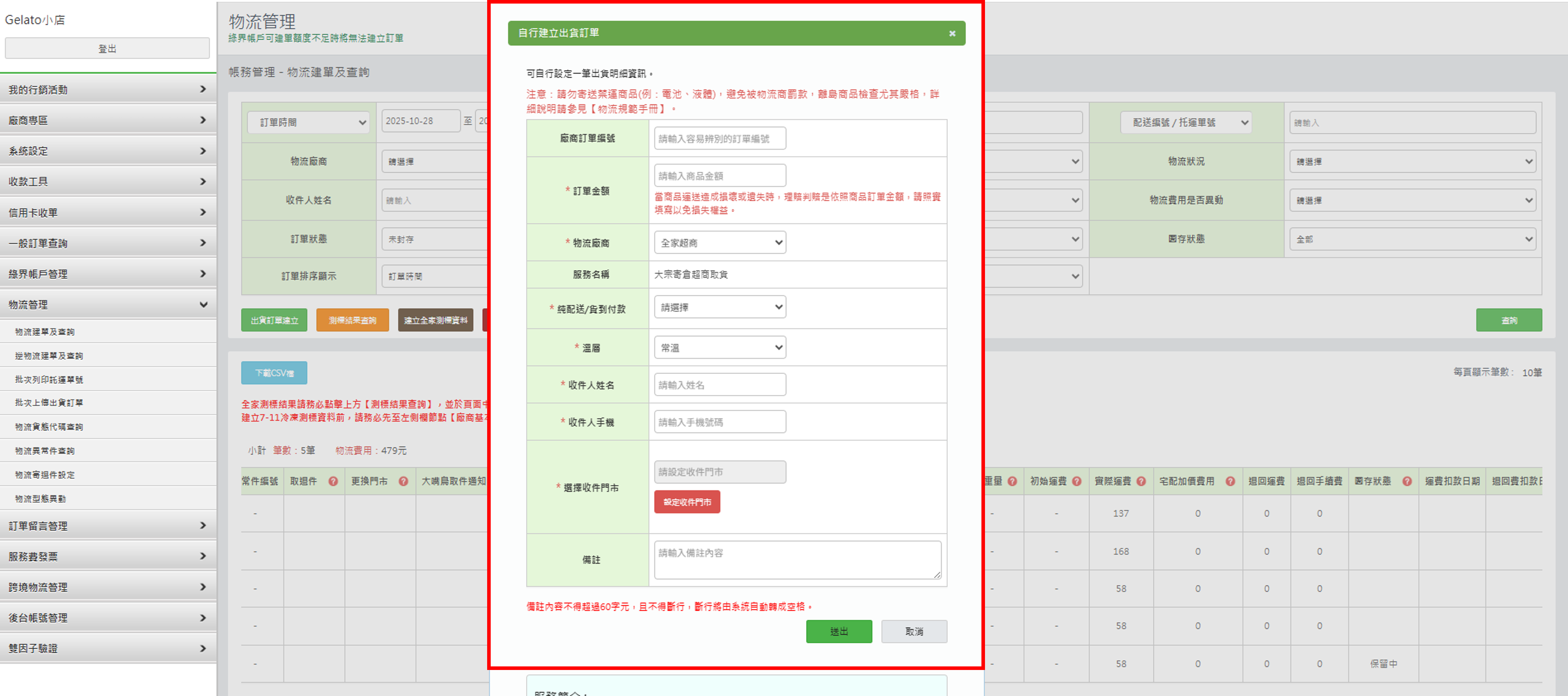
Task: Collapse the 物流管理 sidebar section
Action: coord(203,304)
